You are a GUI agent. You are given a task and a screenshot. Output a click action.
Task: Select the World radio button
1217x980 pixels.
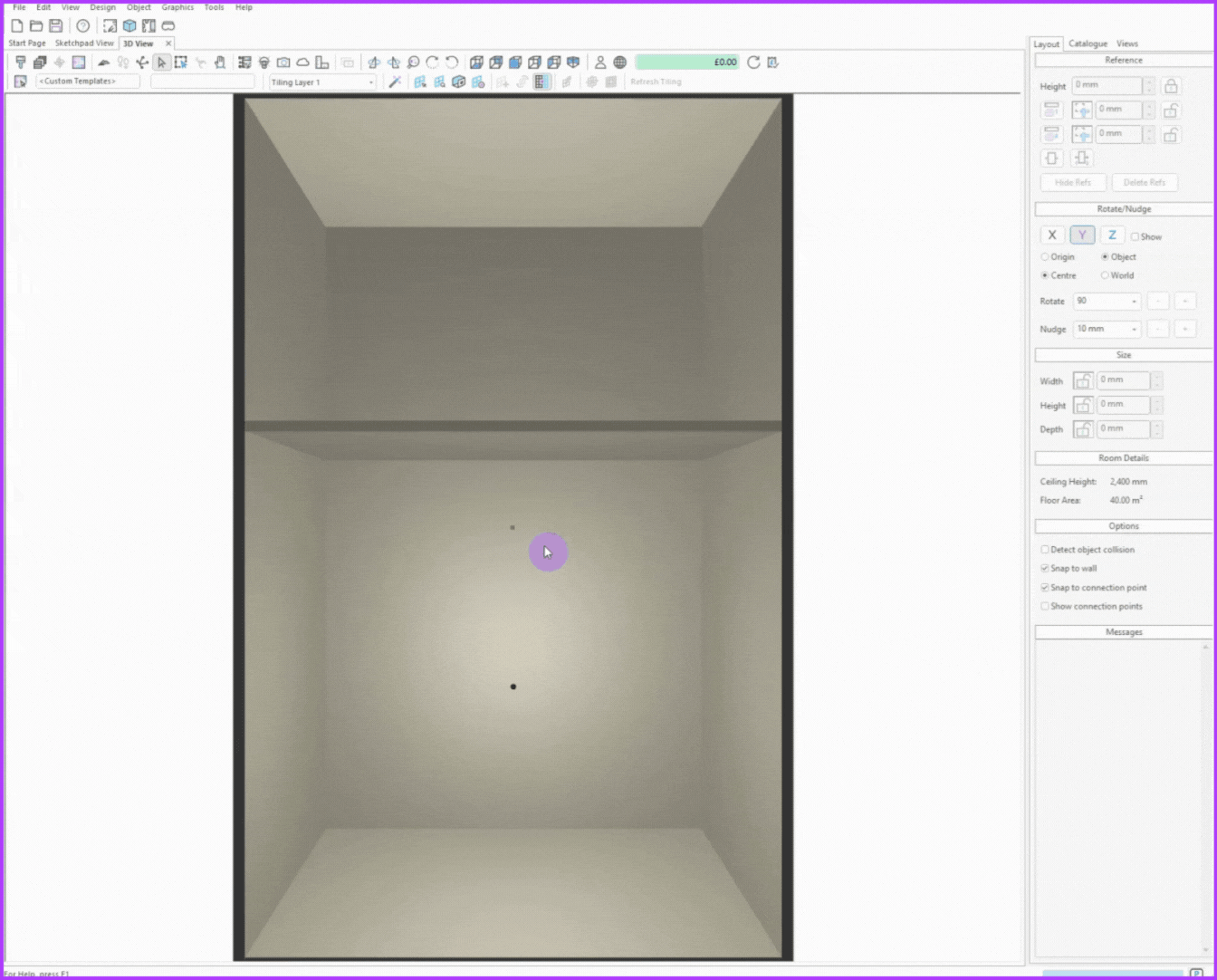pos(1105,275)
